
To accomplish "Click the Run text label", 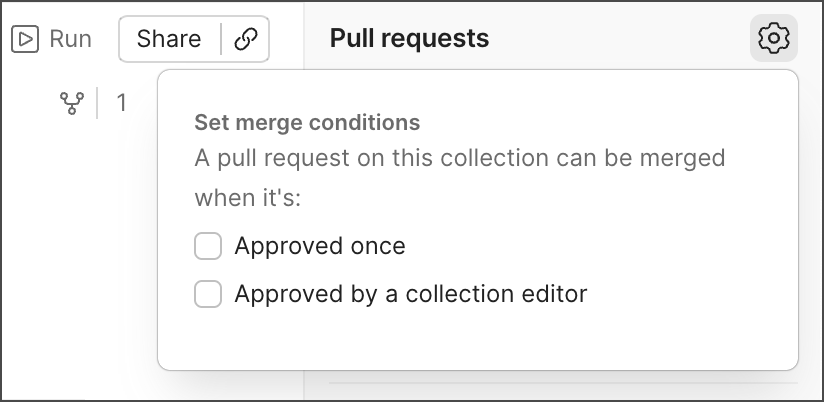I will click(70, 39).
